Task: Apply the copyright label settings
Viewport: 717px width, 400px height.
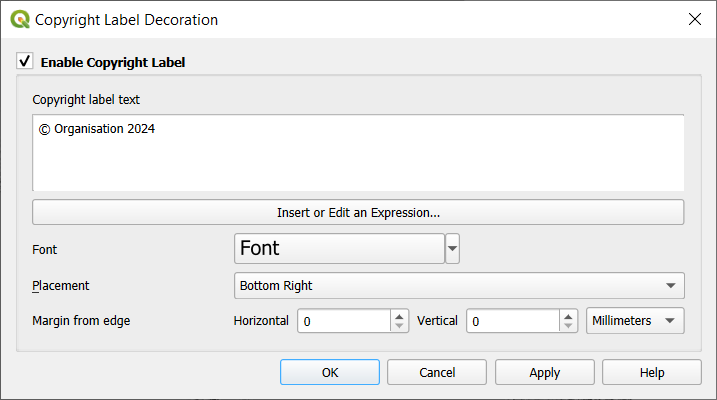Action: [x=544, y=372]
